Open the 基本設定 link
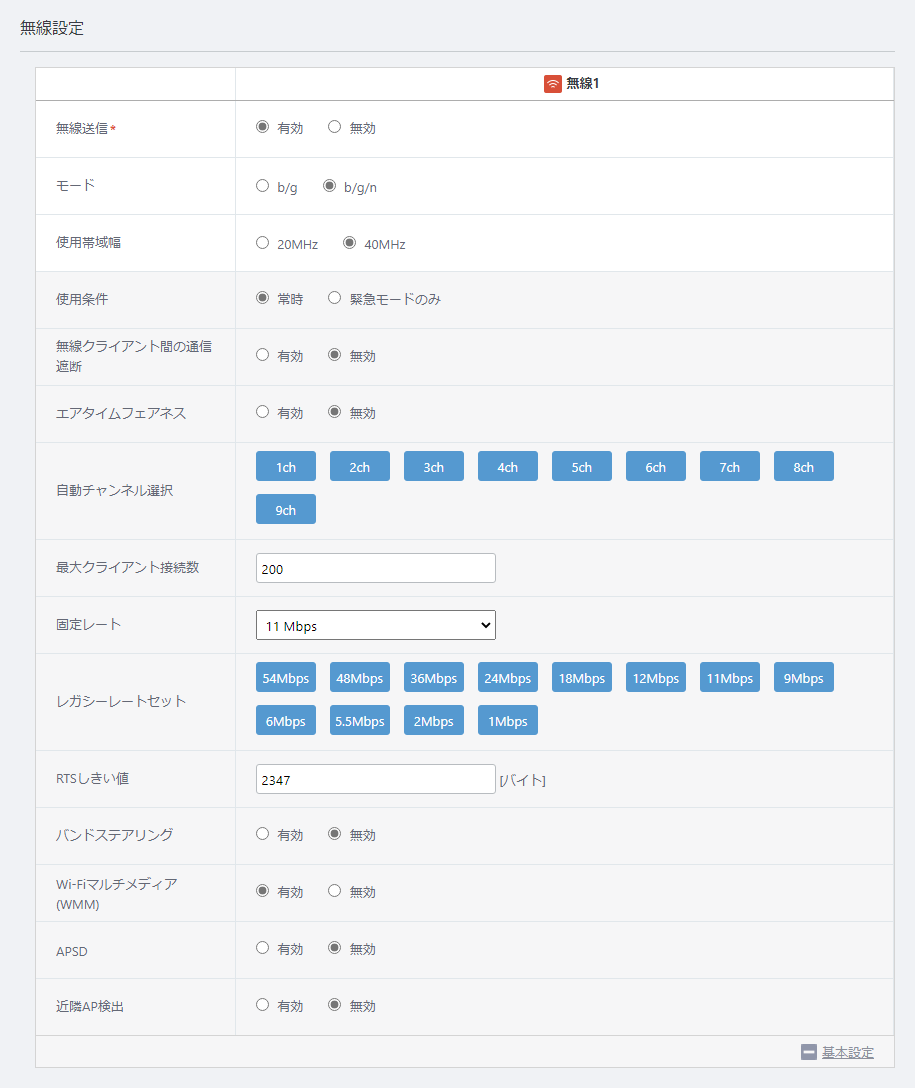915x1088 pixels. point(848,1052)
